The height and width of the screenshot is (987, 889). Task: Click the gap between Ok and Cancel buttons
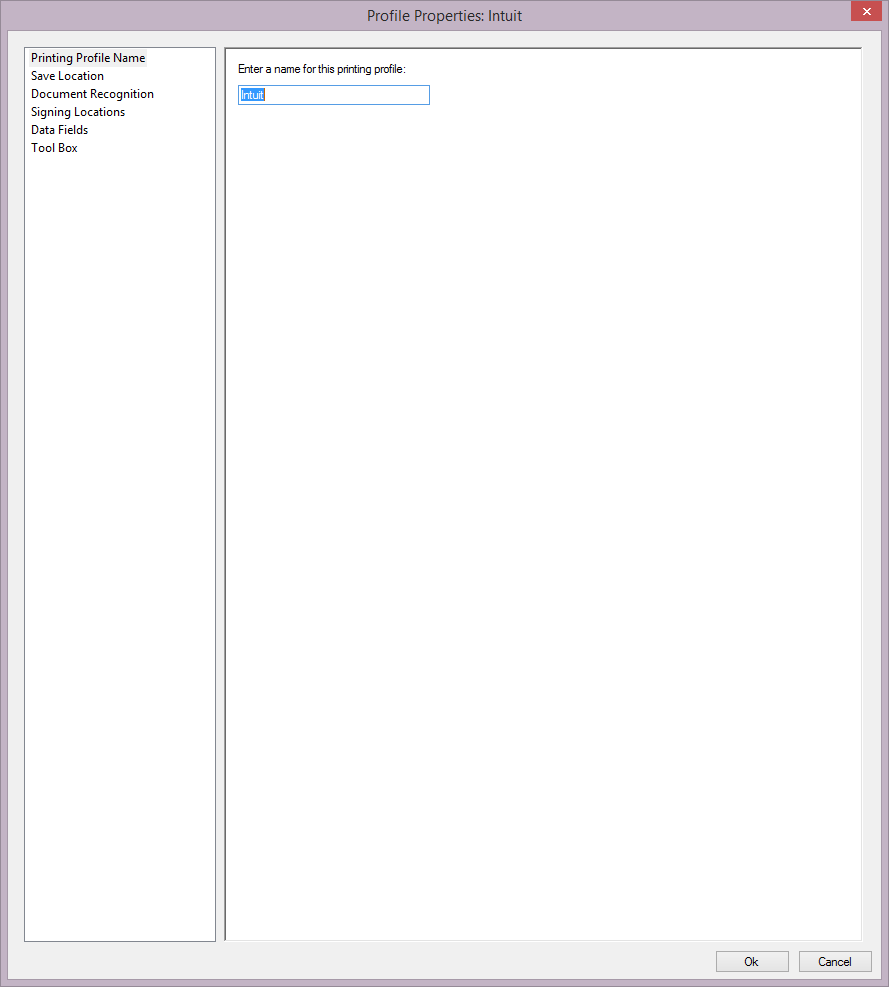[x=792, y=961]
